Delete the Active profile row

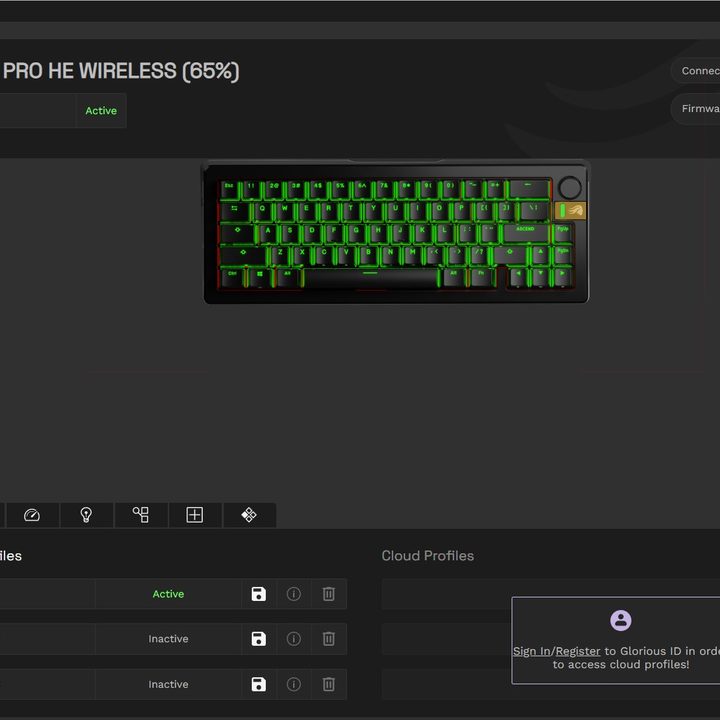[329, 594]
